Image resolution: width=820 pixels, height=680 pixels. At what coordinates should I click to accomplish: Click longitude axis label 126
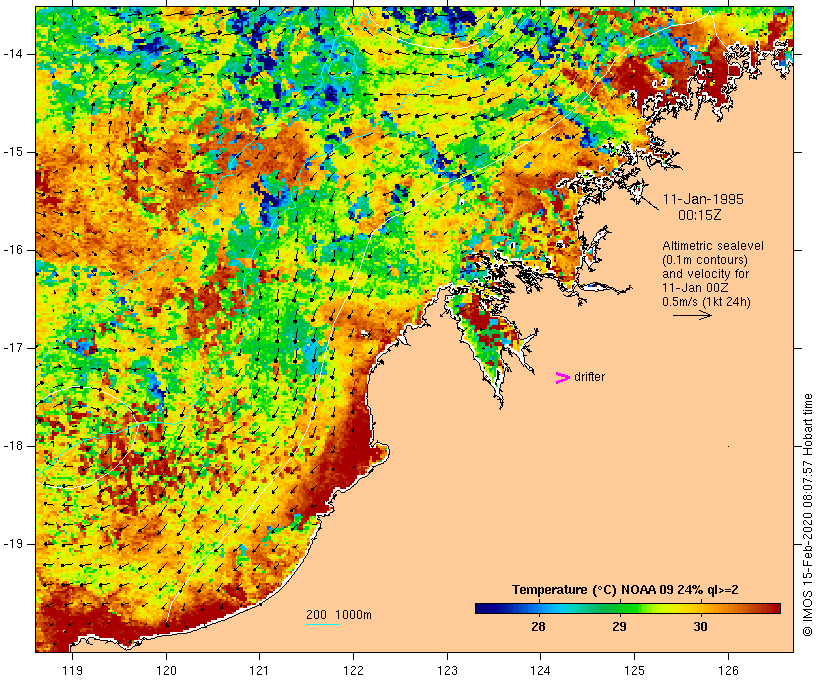coord(728,670)
